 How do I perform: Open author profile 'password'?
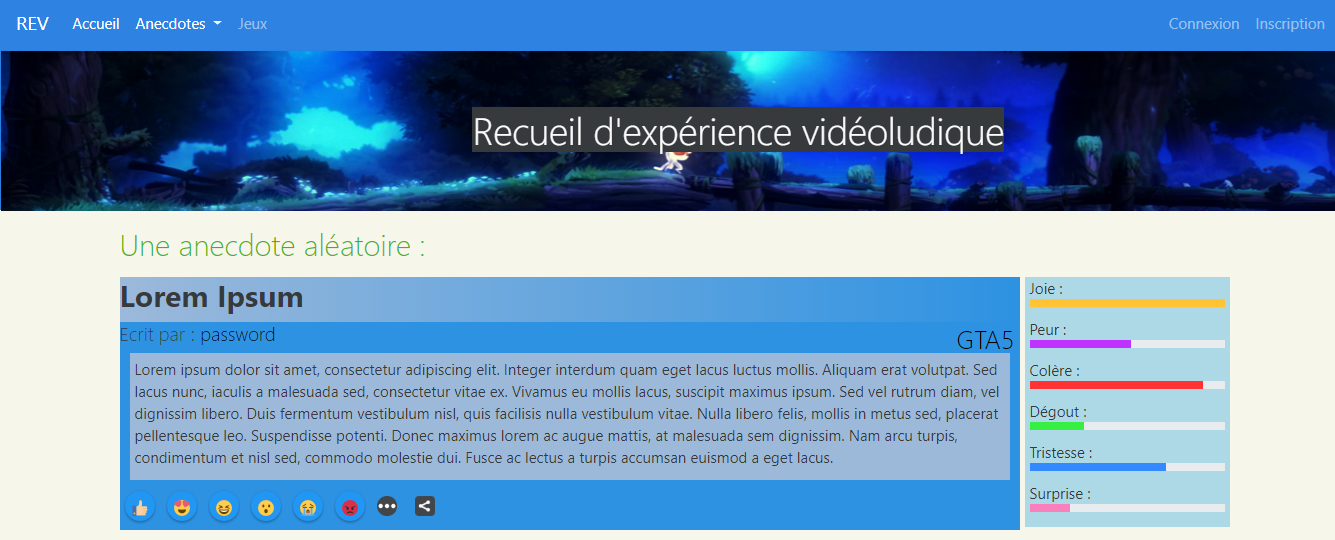[x=237, y=335]
